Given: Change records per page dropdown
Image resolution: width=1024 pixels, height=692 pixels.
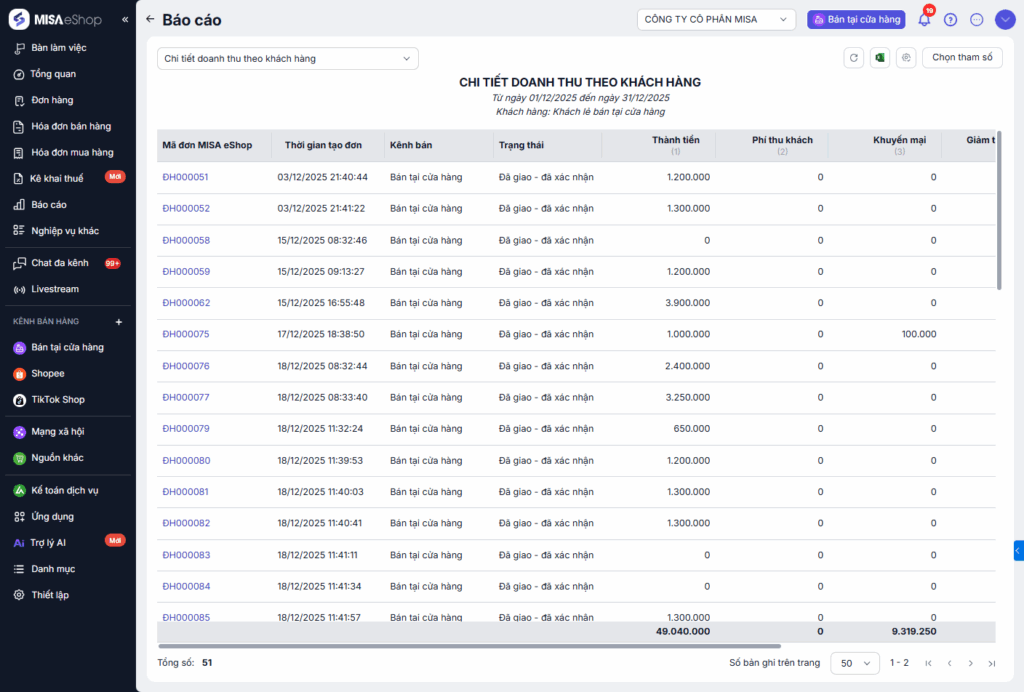Looking at the screenshot, I should click(x=854, y=663).
